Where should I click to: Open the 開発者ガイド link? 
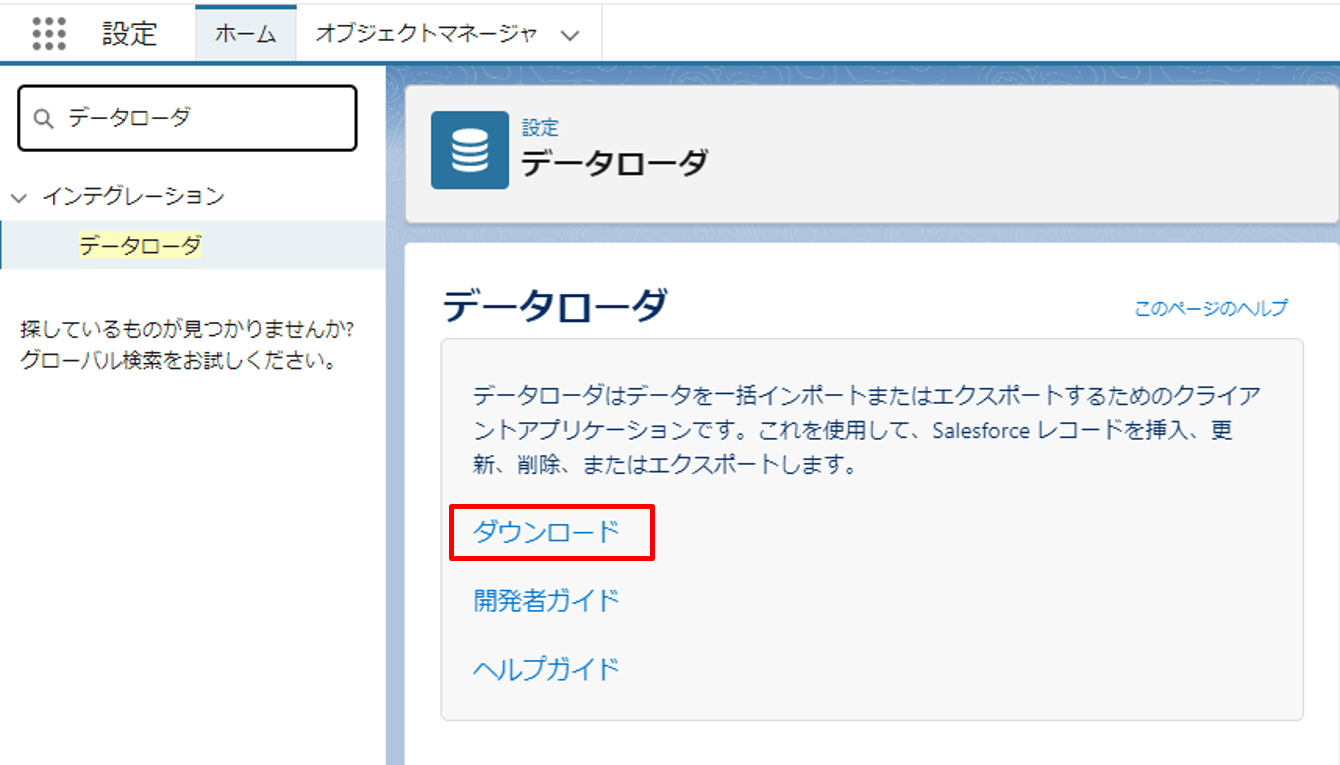tap(546, 600)
